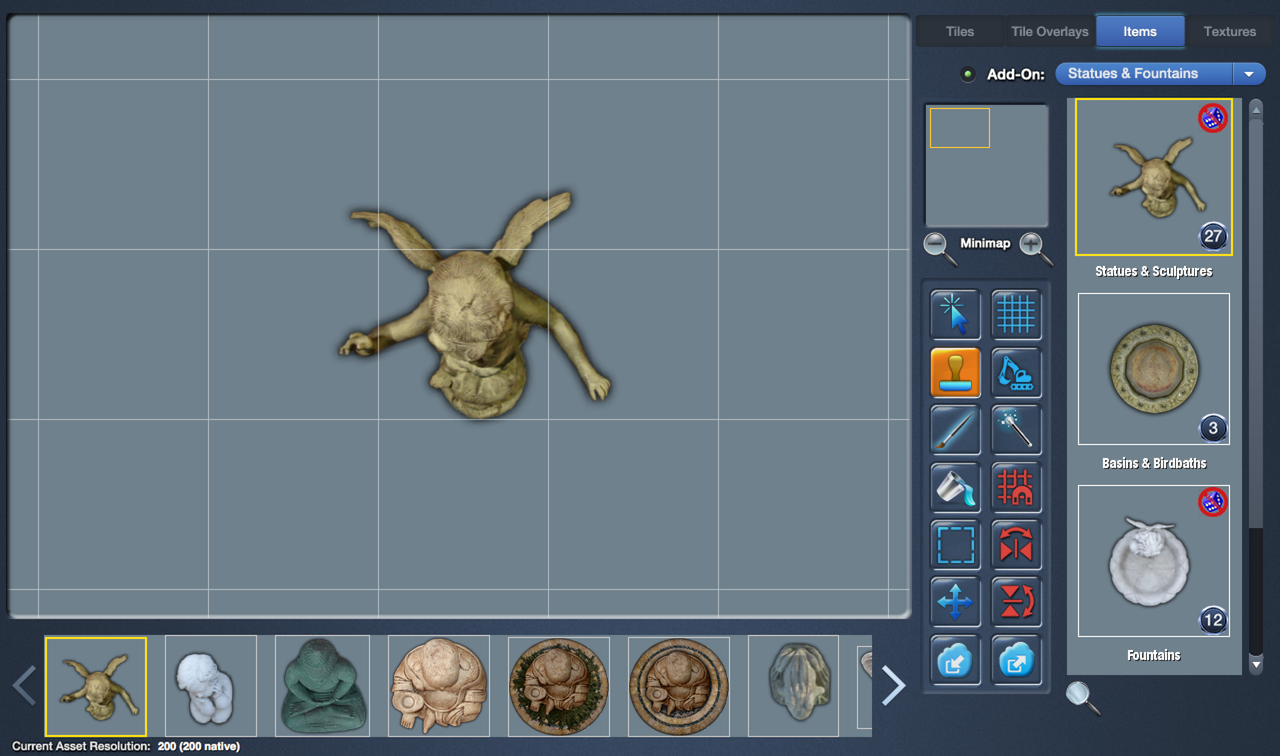
Task: Select the orange stamp tool
Action: point(955,373)
